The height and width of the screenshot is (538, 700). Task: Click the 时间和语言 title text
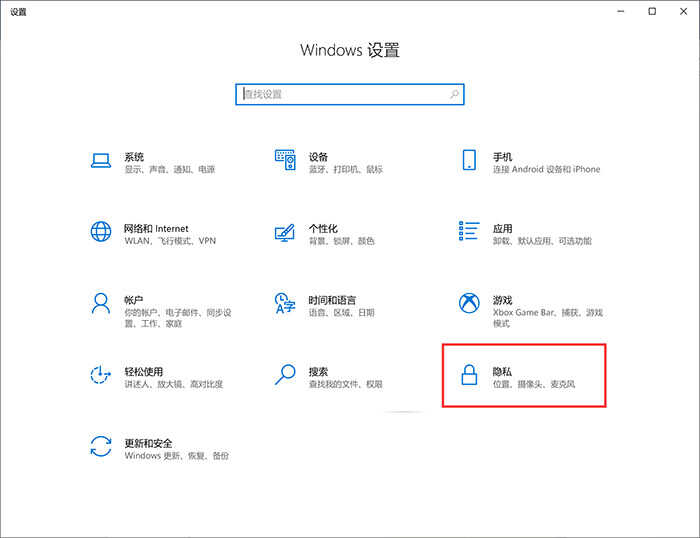[x=332, y=300]
